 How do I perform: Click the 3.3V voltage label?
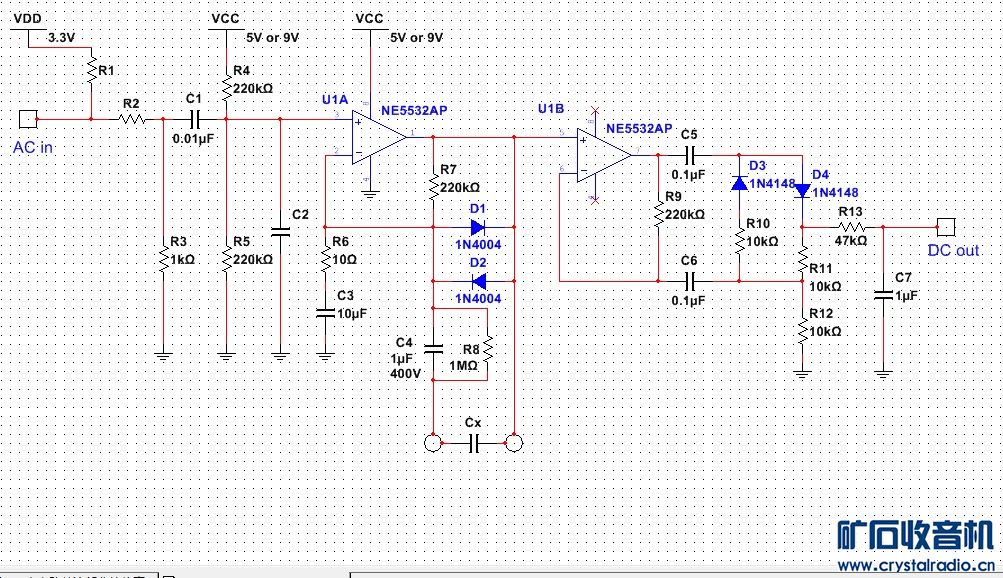(x=61, y=38)
